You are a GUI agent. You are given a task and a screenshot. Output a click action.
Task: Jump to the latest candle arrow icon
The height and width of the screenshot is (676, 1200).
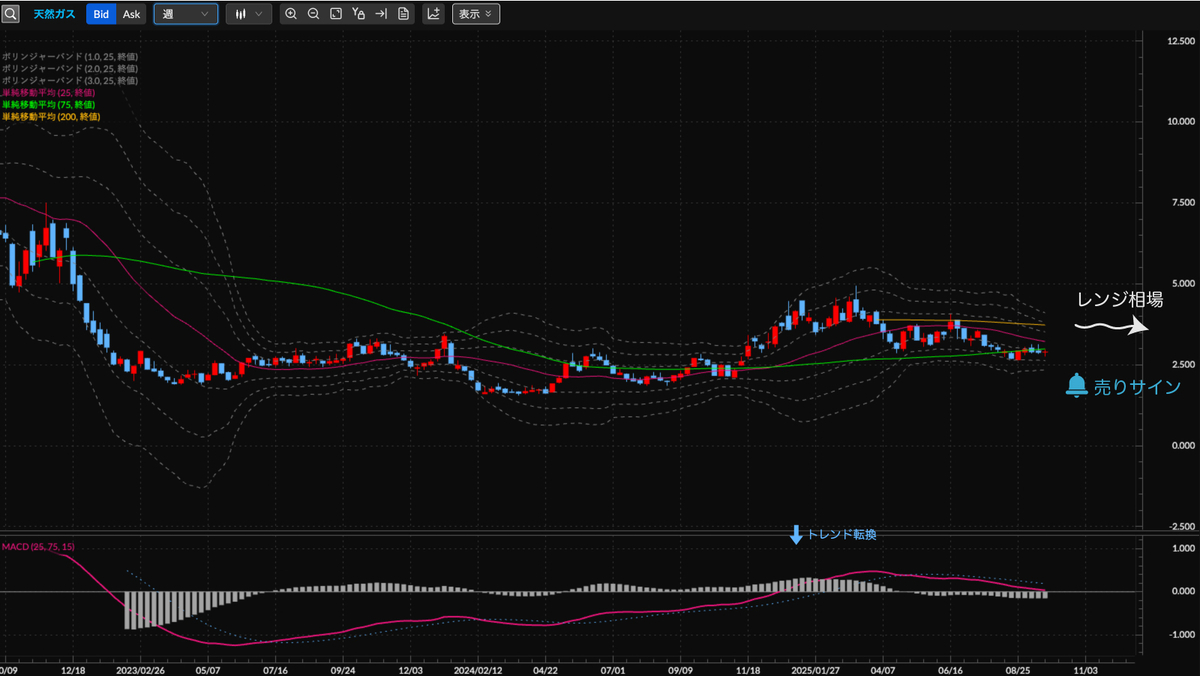(381, 14)
